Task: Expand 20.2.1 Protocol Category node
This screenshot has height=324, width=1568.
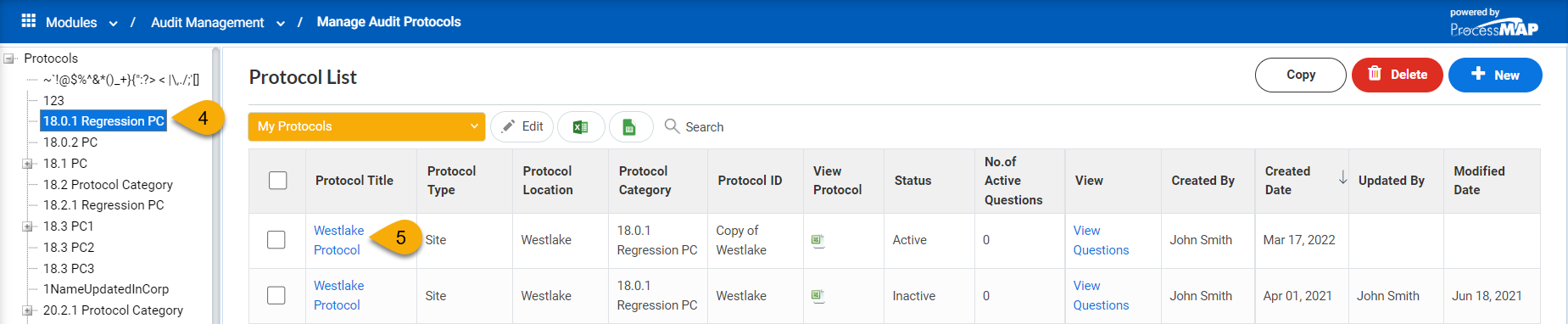Action: click(27, 310)
